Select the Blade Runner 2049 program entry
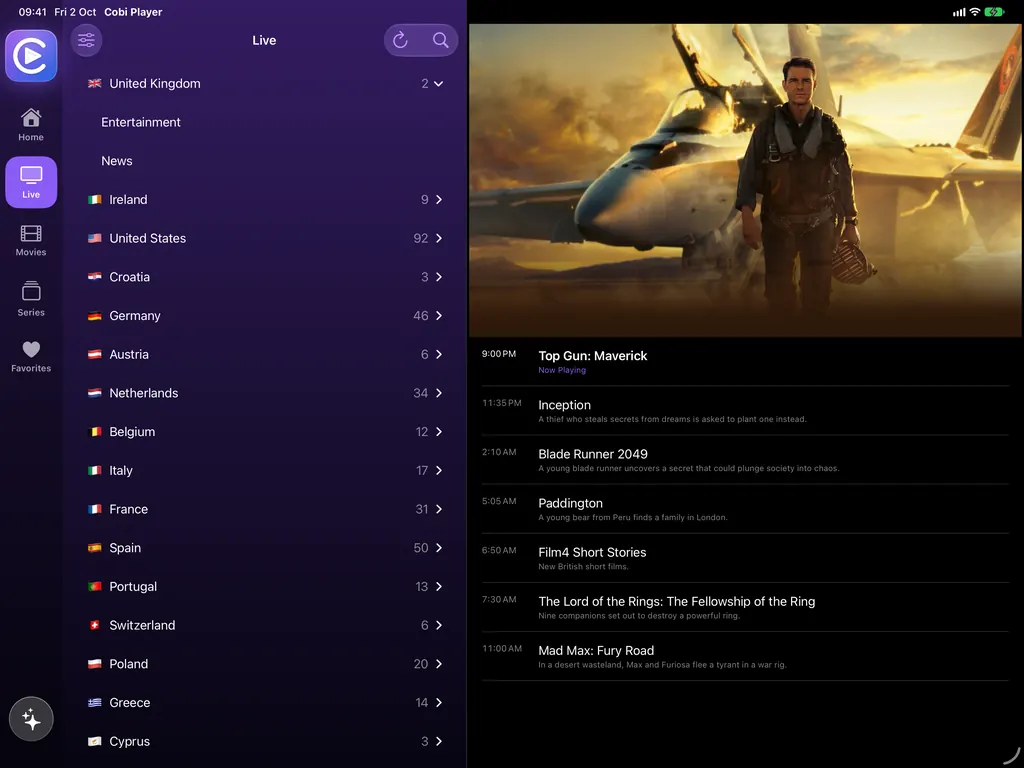Image resolution: width=1024 pixels, height=768 pixels. [745, 460]
